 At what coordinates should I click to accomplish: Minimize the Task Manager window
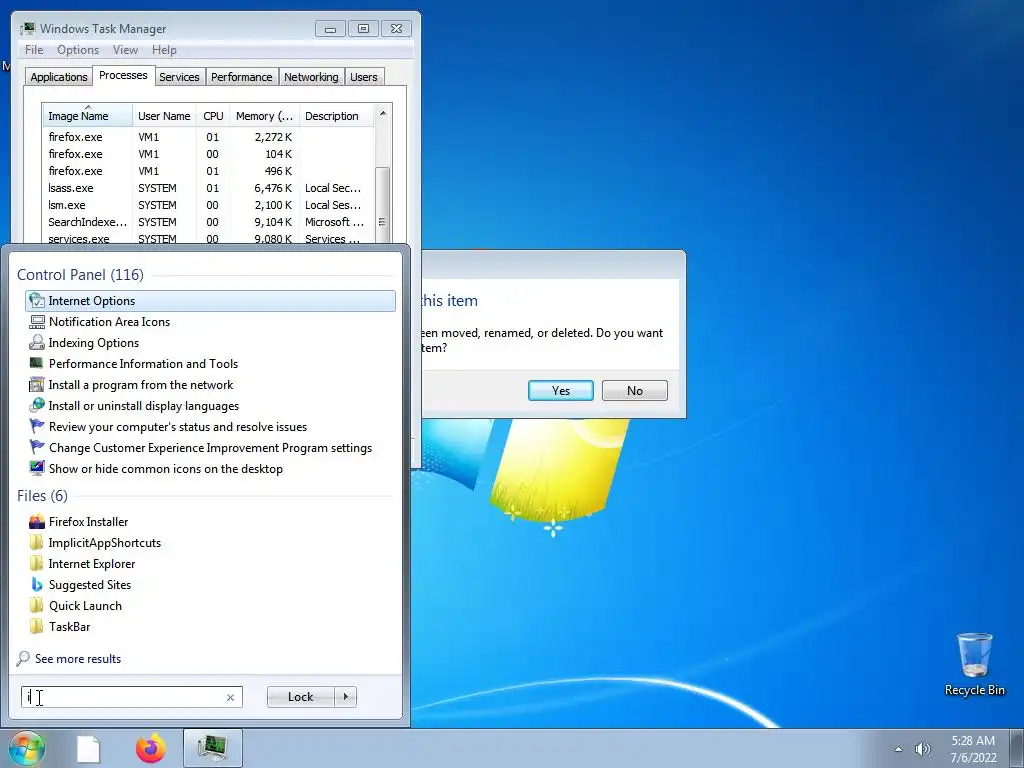[330, 29]
